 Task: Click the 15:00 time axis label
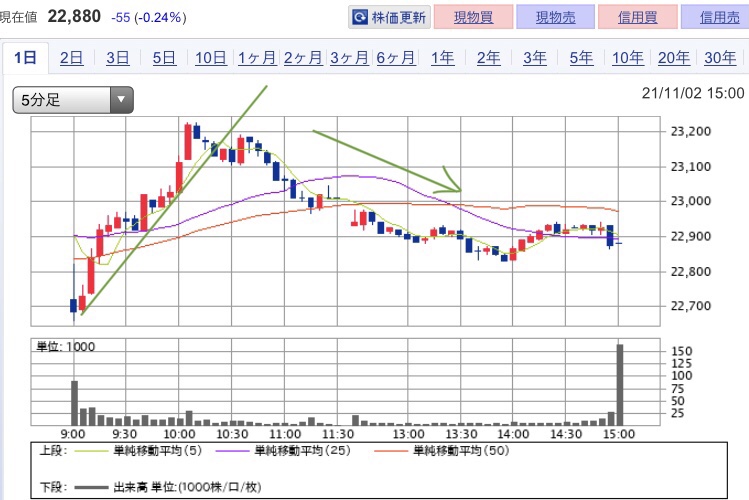click(x=619, y=434)
